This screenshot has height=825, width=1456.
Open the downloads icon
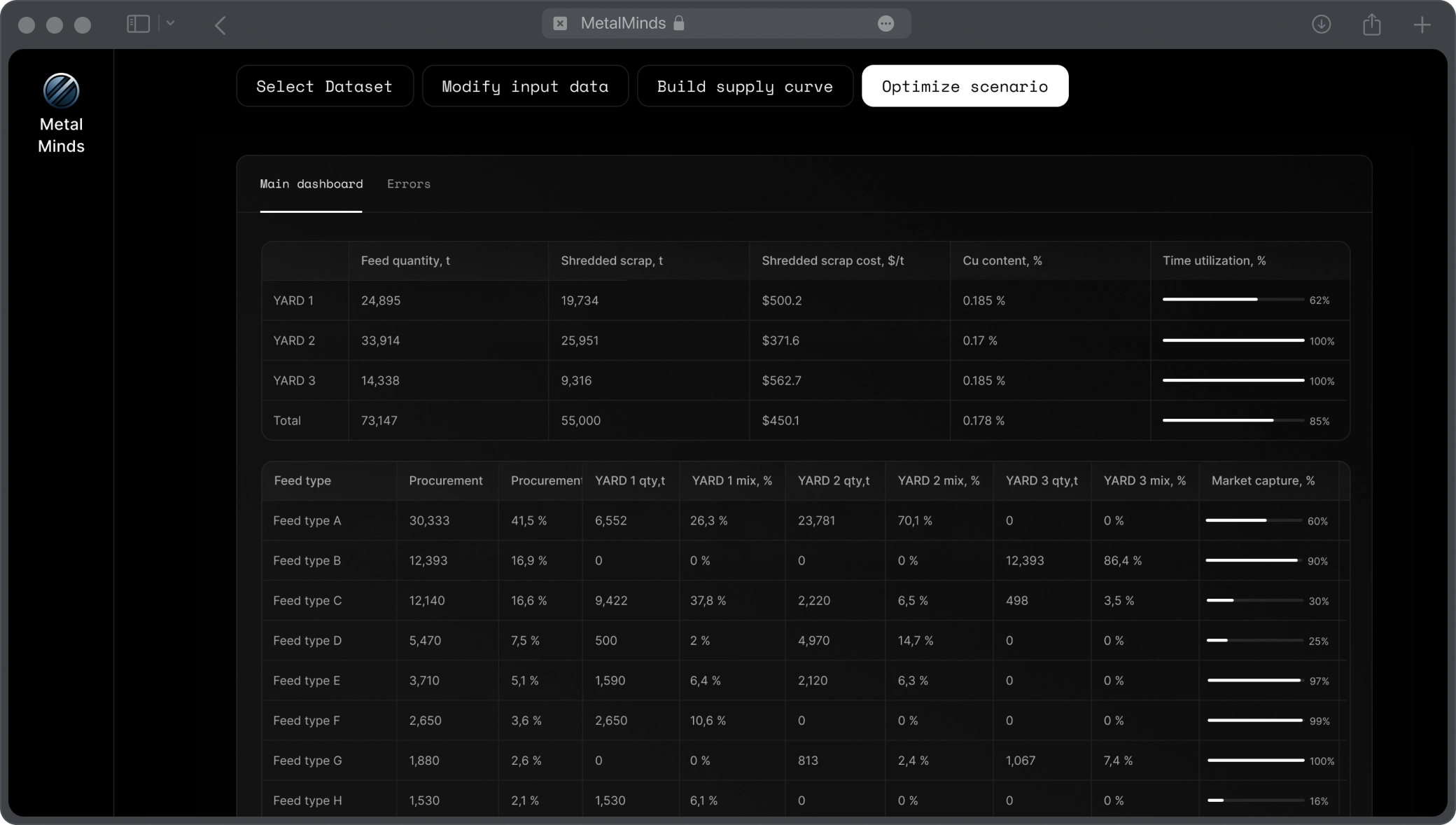1321,25
